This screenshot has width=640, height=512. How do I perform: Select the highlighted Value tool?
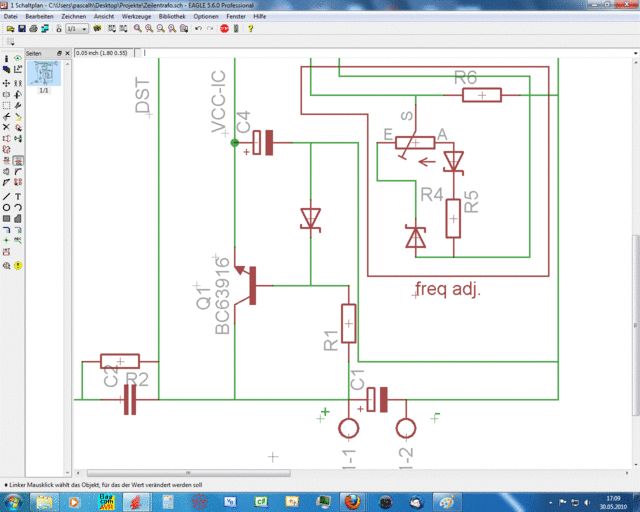[x=18, y=161]
